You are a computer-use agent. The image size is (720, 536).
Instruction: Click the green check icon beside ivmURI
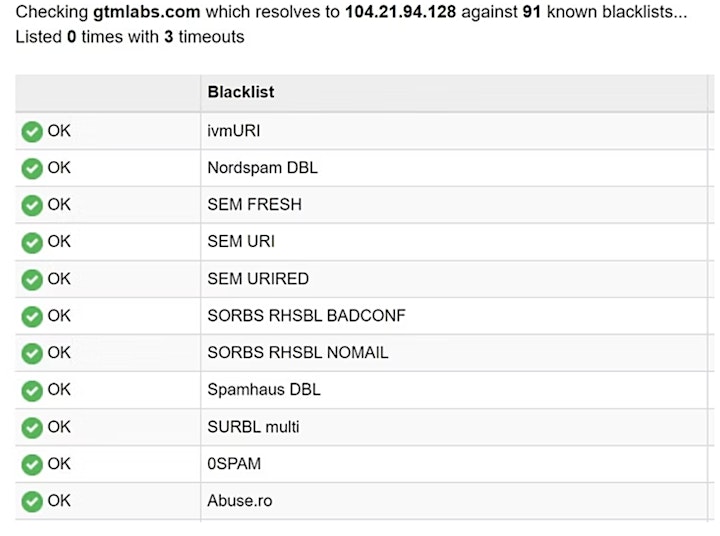(x=32, y=132)
